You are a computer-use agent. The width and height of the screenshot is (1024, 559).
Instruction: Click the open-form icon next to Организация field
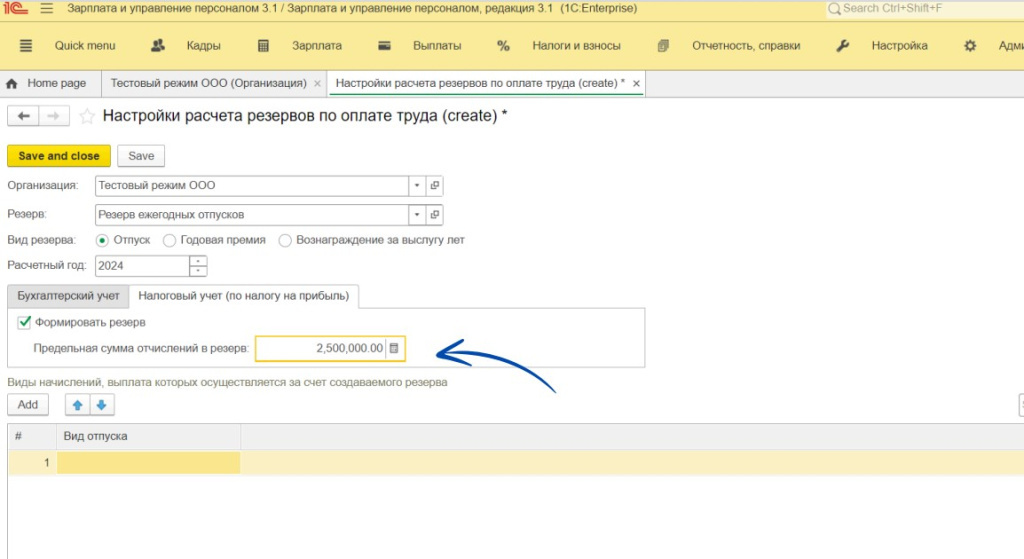(x=434, y=186)
